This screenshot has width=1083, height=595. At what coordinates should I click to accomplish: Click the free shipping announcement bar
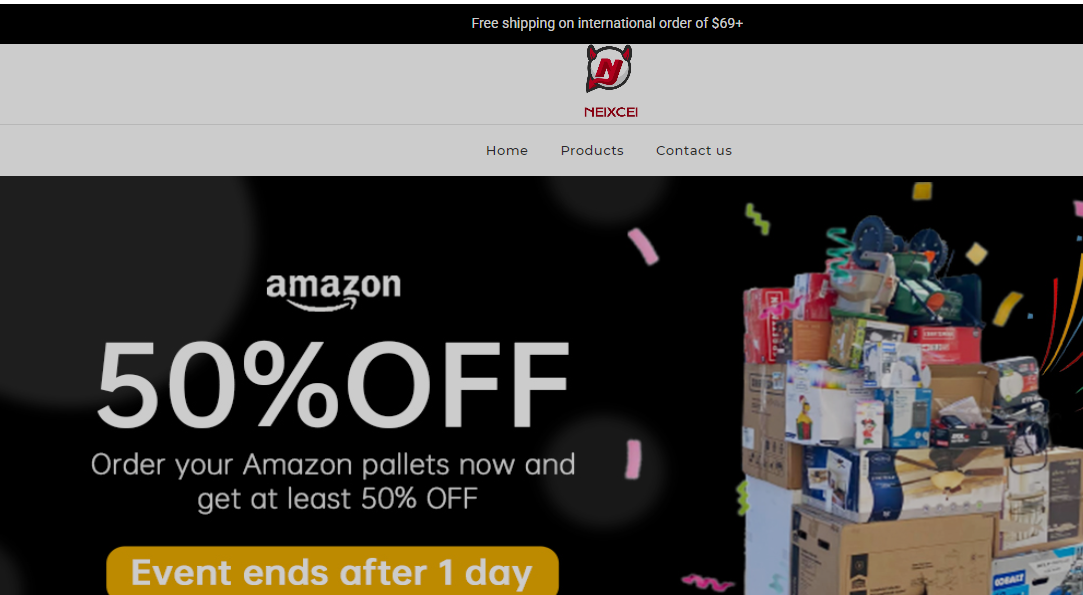pos(542,23)
